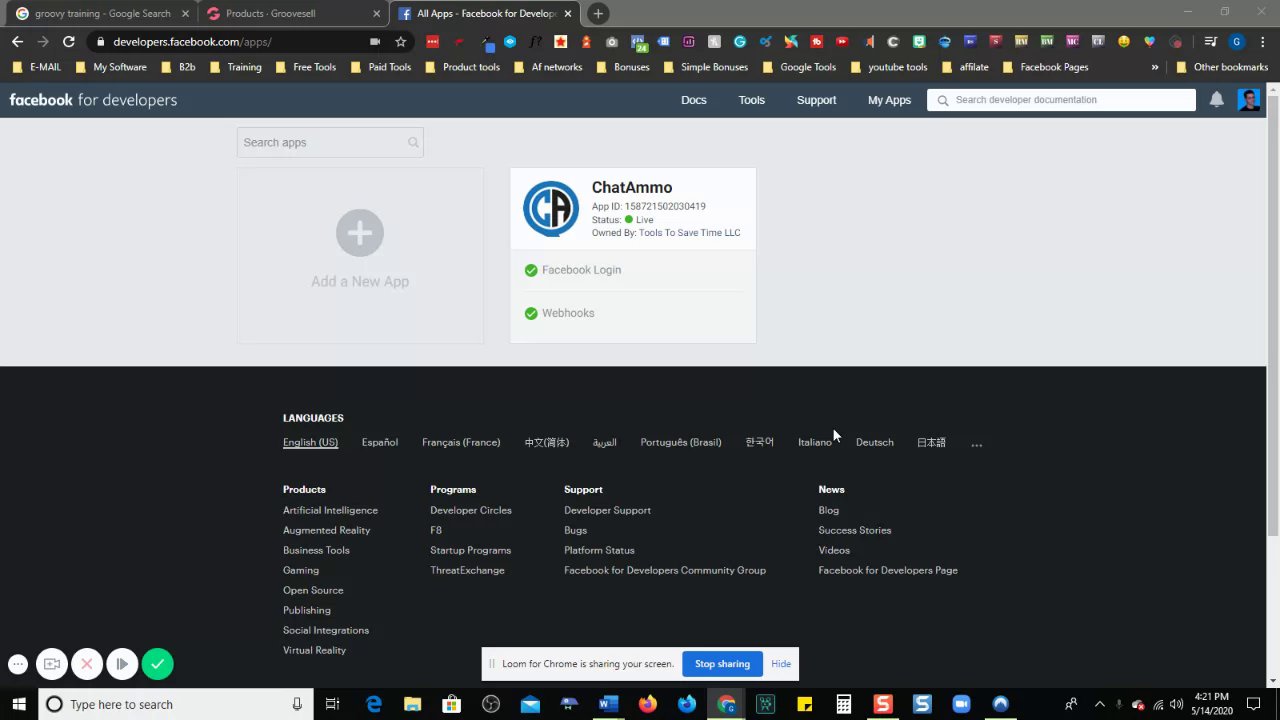Screen dimensions: 1280x720
Task: Click the browser address bar URL
Action: click(192, 42)
